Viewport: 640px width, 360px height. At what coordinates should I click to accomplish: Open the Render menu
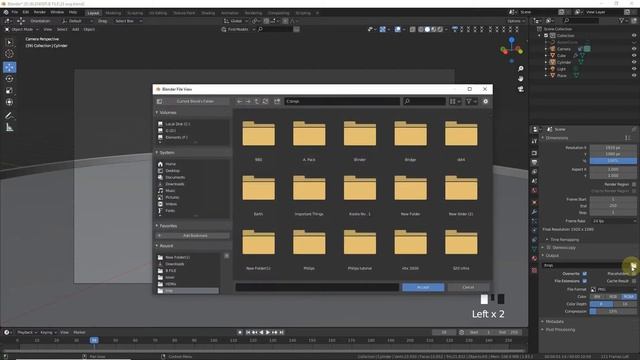click(40, 12)
